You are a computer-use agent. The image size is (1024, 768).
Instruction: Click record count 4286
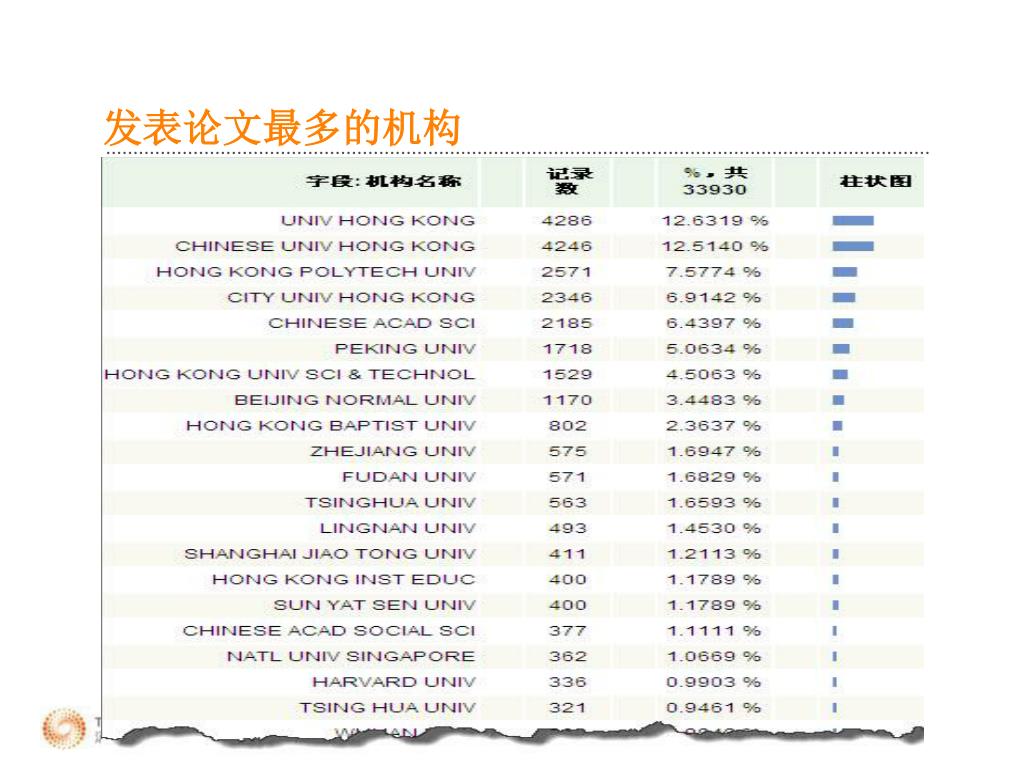pyautogui.click(x=567, y=221)
